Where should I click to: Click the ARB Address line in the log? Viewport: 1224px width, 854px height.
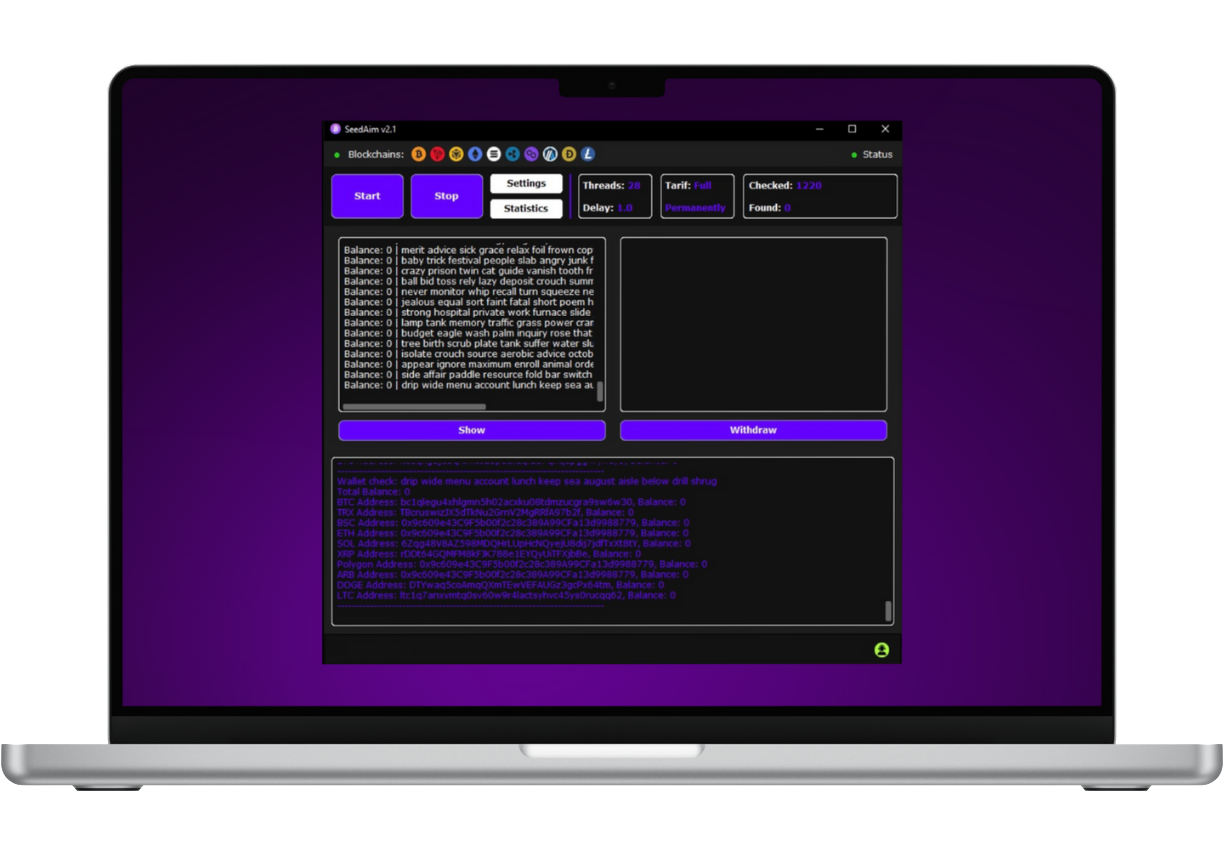pyautogui.click(x=513, y=574)
